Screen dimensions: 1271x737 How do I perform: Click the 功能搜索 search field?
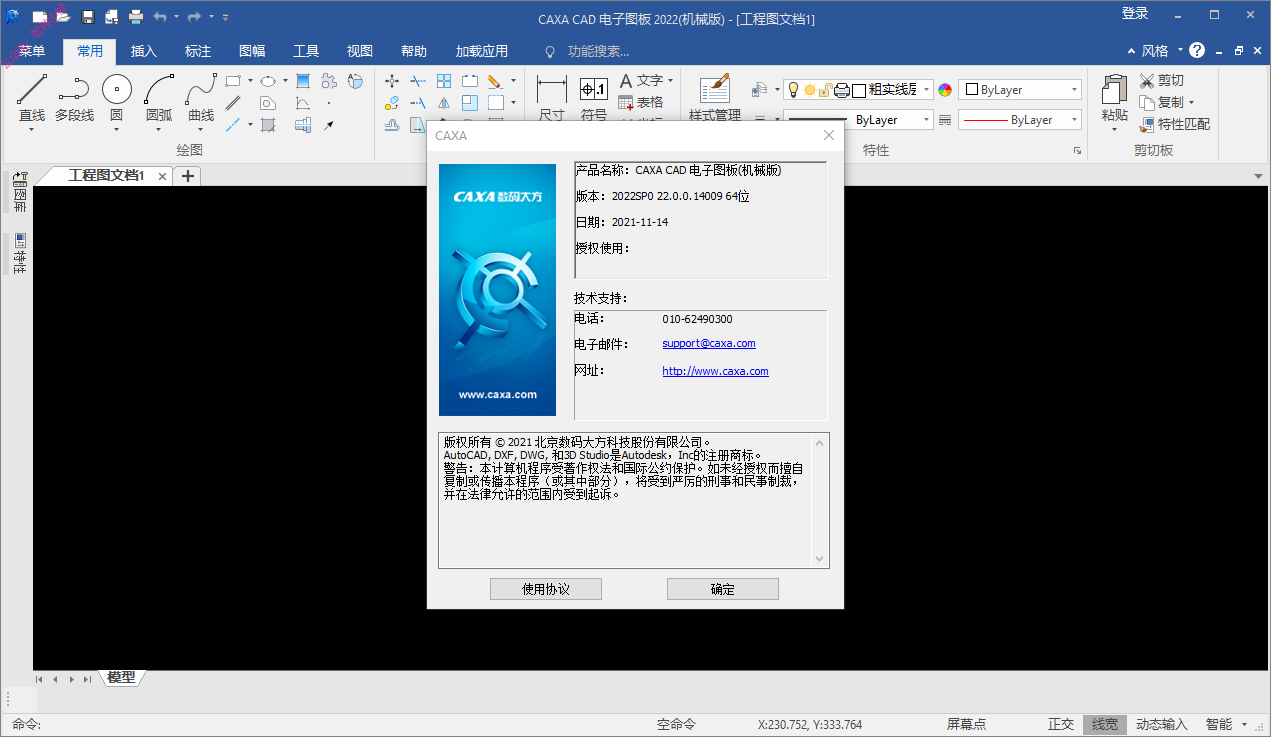click(x=598, y=51)
